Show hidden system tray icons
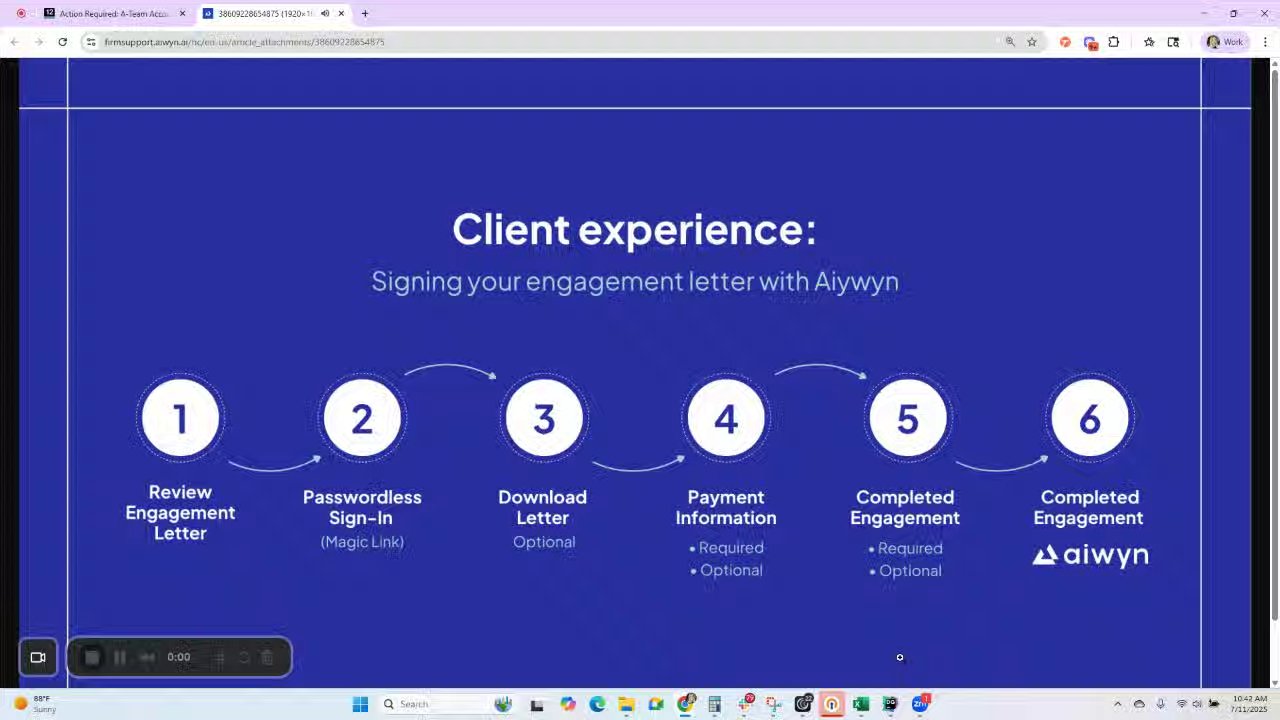The height and width of the screenshot is (720, 1280). click(1118, 704)
